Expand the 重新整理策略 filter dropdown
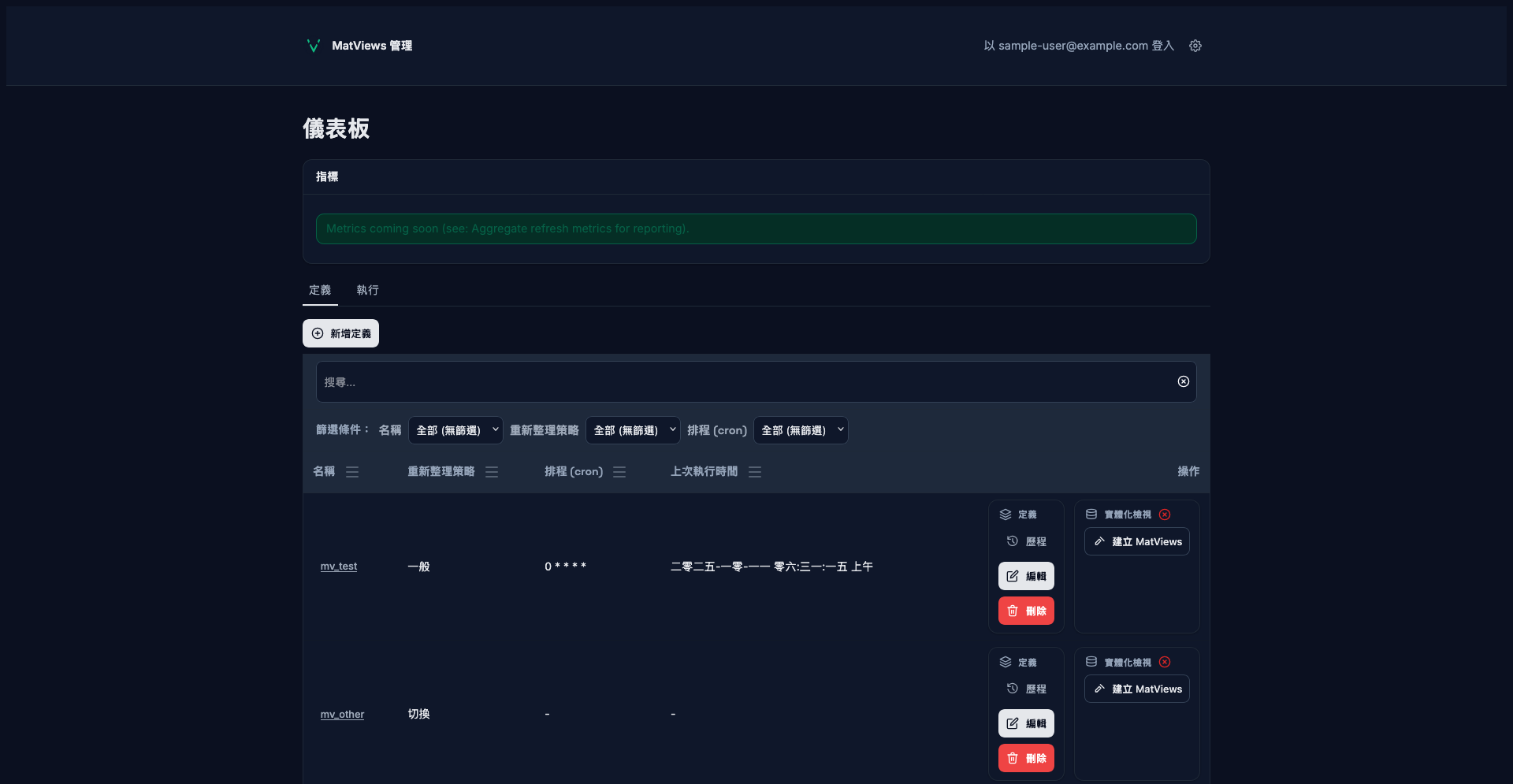The width and height of the screenshot is (1513, 784). [x=633, y=430]
